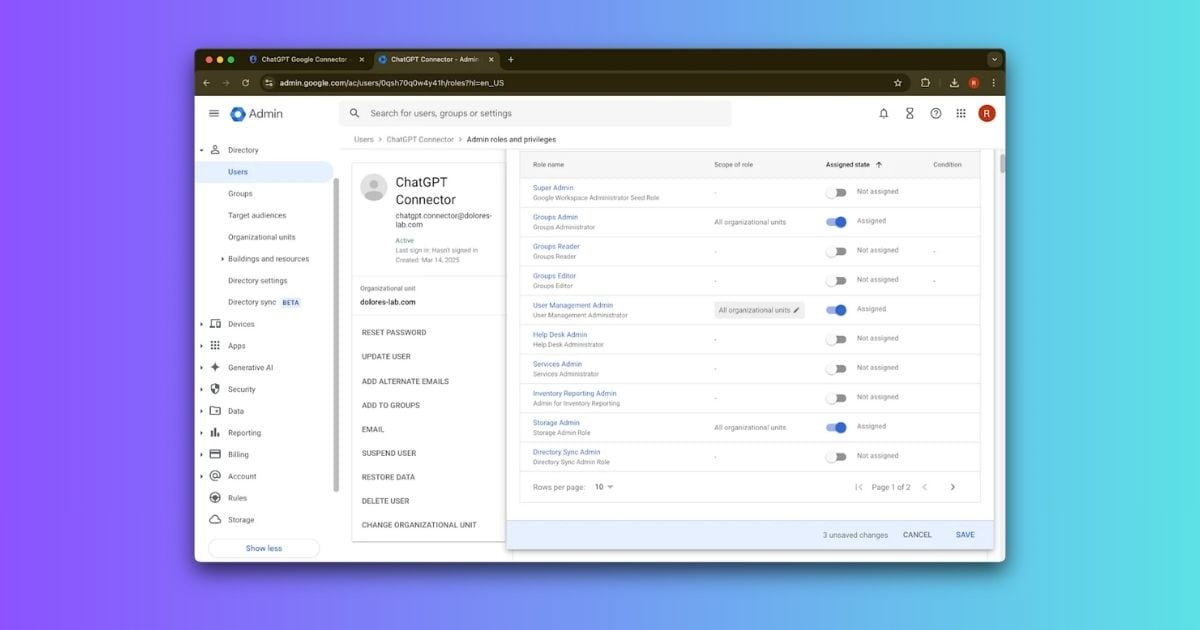This screenshot has width=1200, height=630.
Task: Open the main hamburger menu
Action: [213, 113]
